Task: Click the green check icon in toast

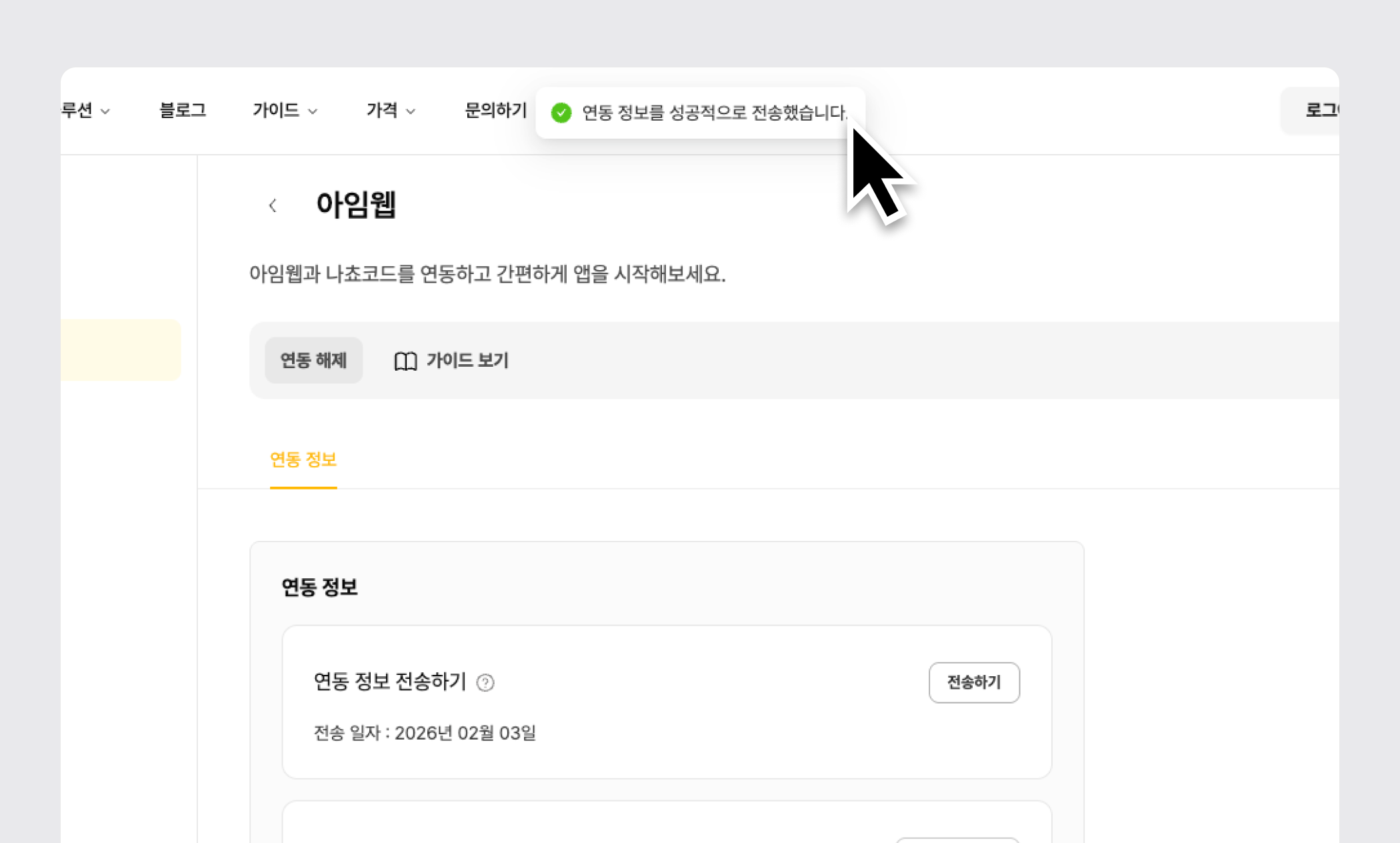Action: pyautogui.click(x=561, y=113)
